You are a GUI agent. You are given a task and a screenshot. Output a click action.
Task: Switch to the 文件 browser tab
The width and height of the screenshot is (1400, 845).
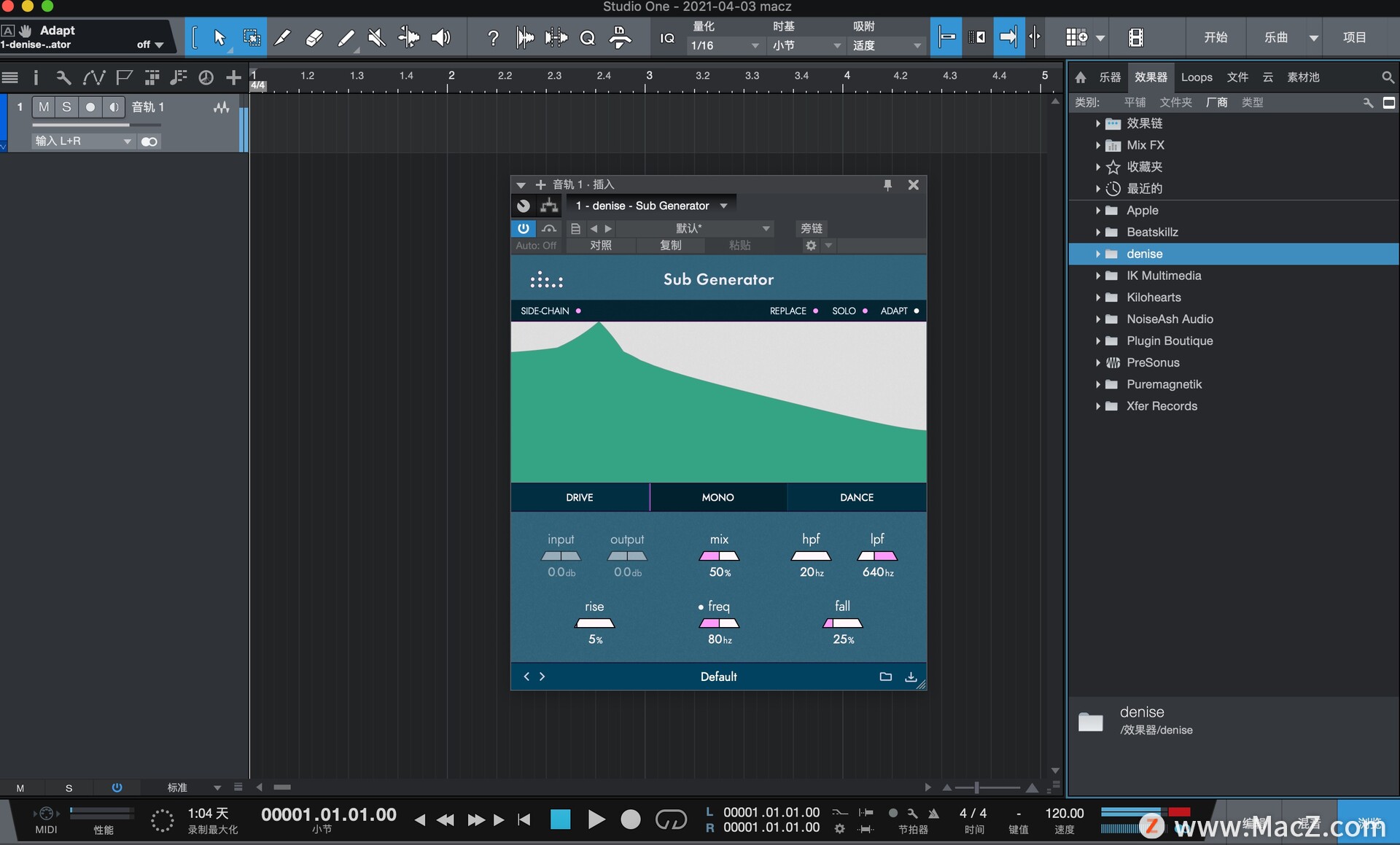(x=1237, y=77)
